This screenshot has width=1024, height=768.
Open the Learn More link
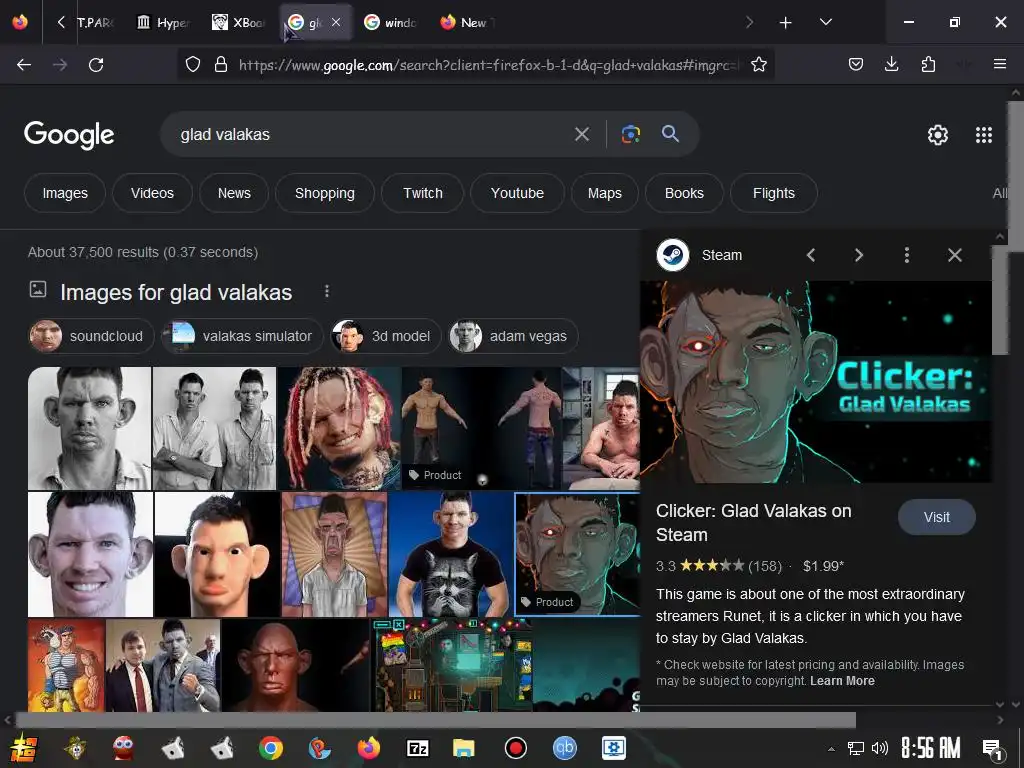click(842, 680)
